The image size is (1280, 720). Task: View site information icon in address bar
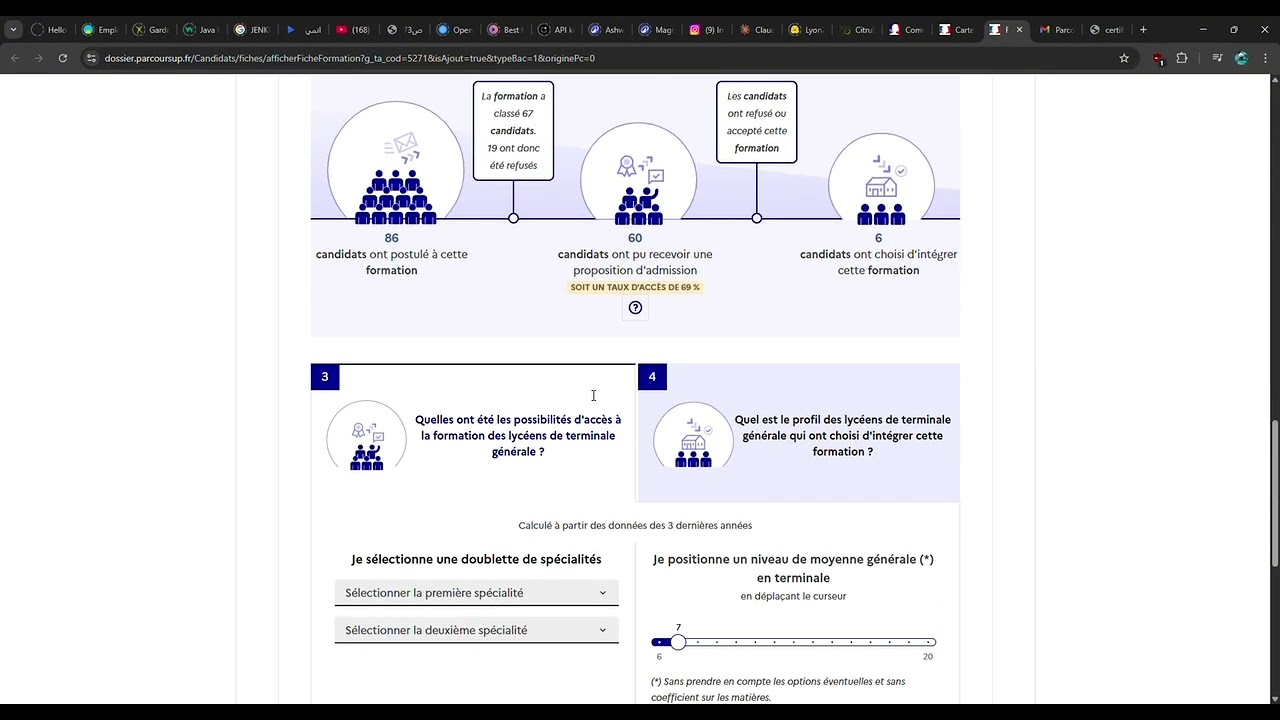pos(92,58)
